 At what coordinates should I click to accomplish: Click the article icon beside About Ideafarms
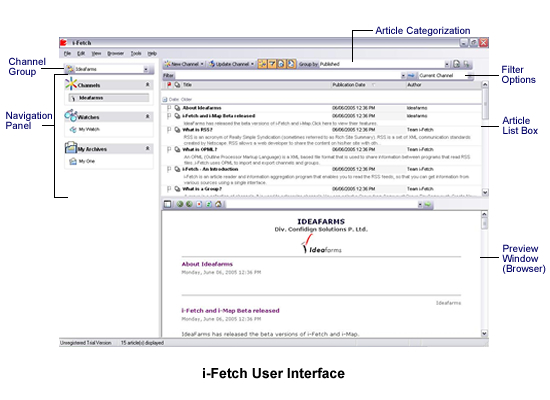(x=177, y=108)
